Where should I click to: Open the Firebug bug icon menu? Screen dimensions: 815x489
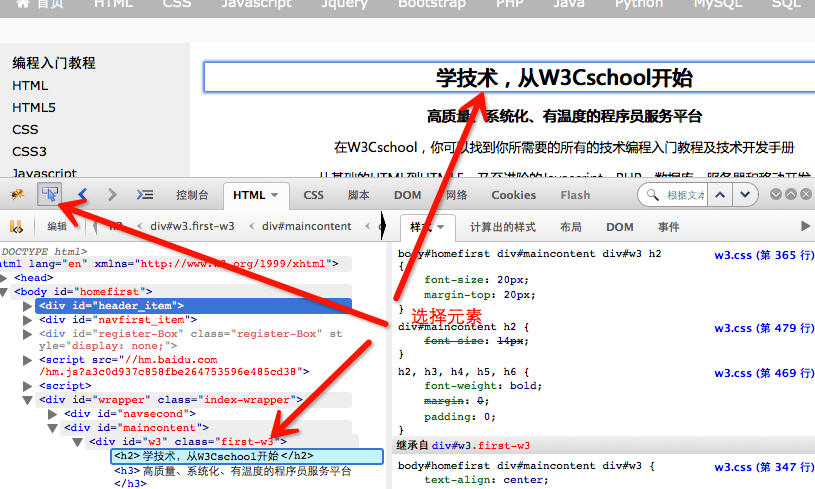[x=17, y=195]
